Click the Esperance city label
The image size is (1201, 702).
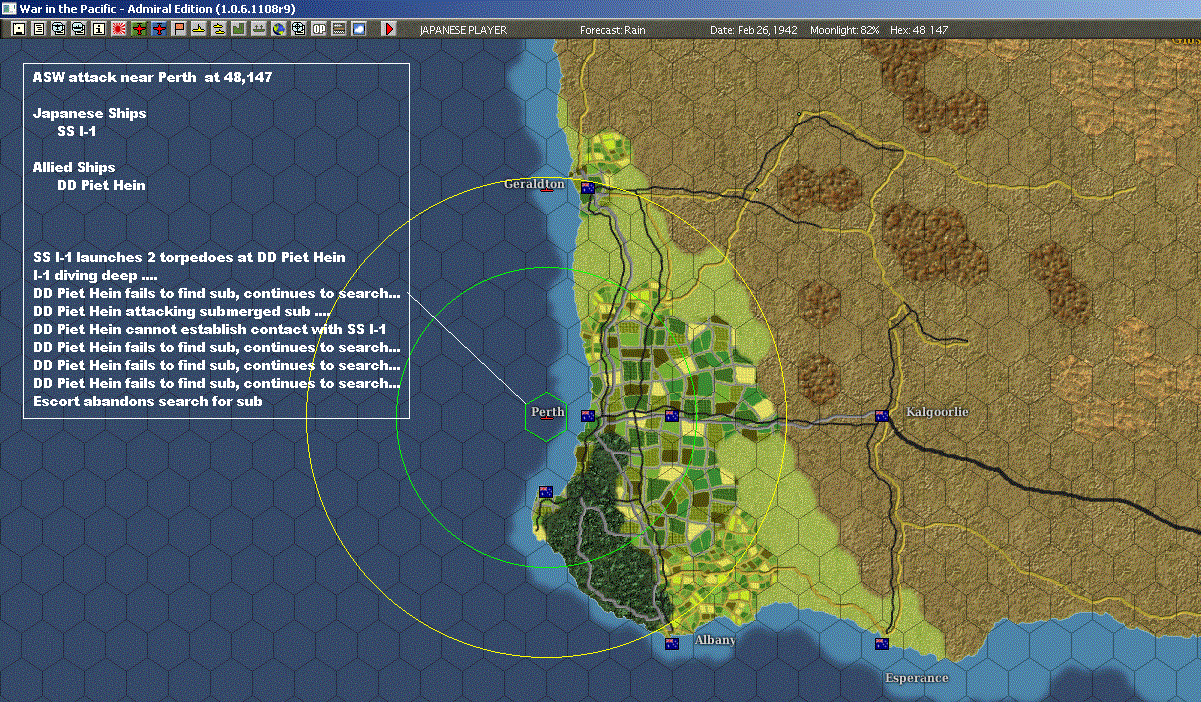(916, 678)
